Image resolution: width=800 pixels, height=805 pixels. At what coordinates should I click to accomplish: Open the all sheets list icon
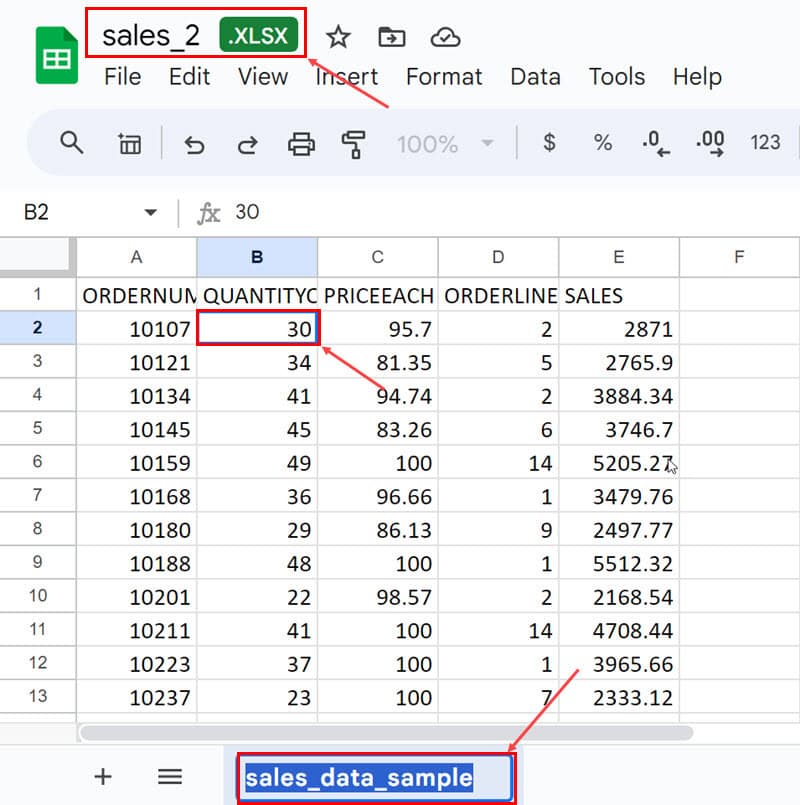point(170,776)
